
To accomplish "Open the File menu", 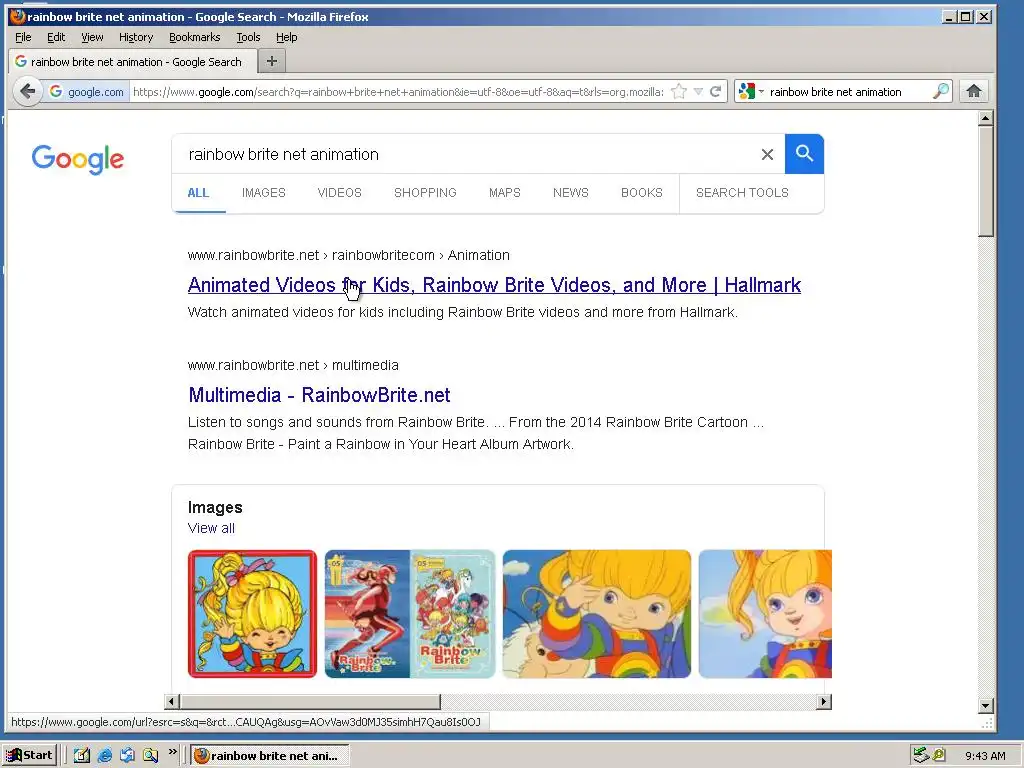I will pos(23,37).
